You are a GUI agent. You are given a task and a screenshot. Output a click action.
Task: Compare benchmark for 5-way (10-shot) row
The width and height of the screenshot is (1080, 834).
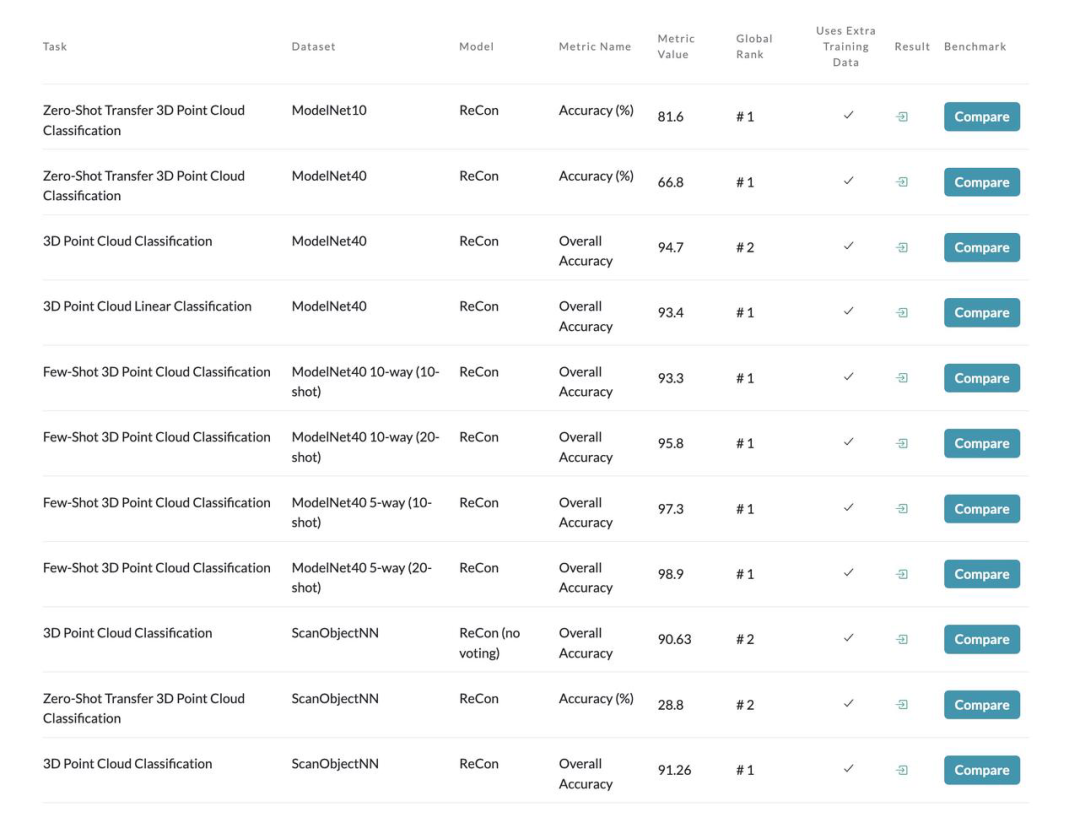(982, 509)
